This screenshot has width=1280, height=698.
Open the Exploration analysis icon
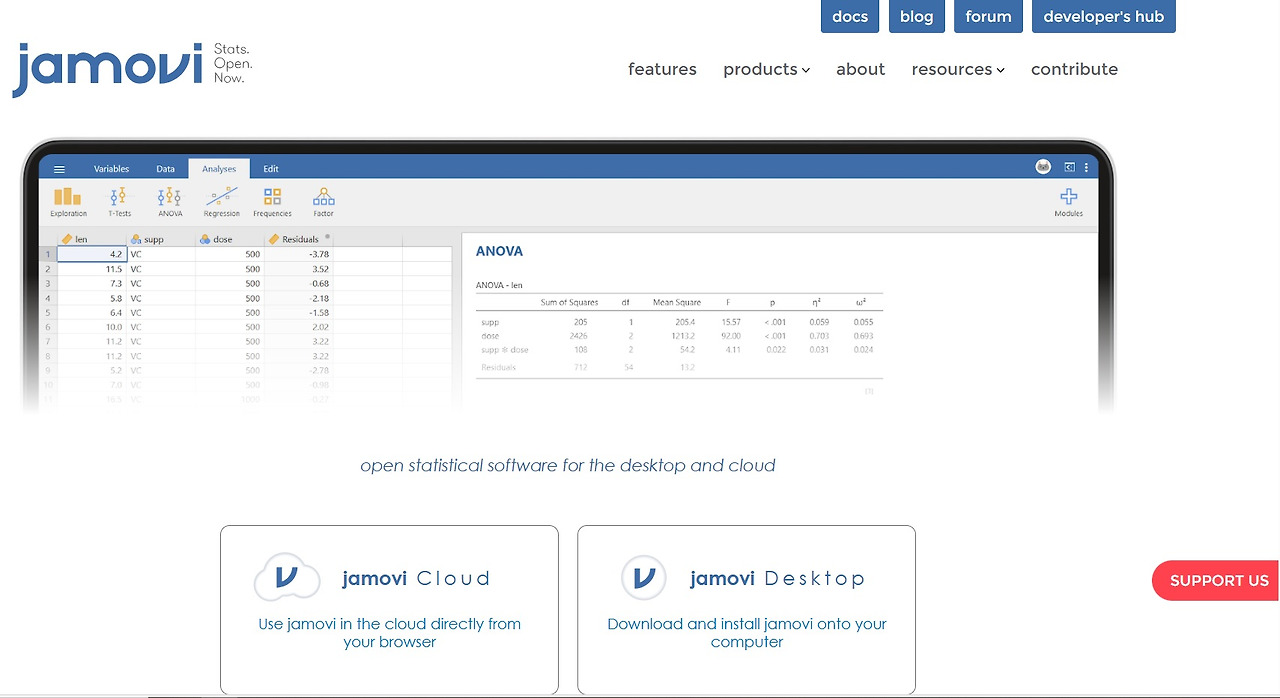tap(68, 202)
